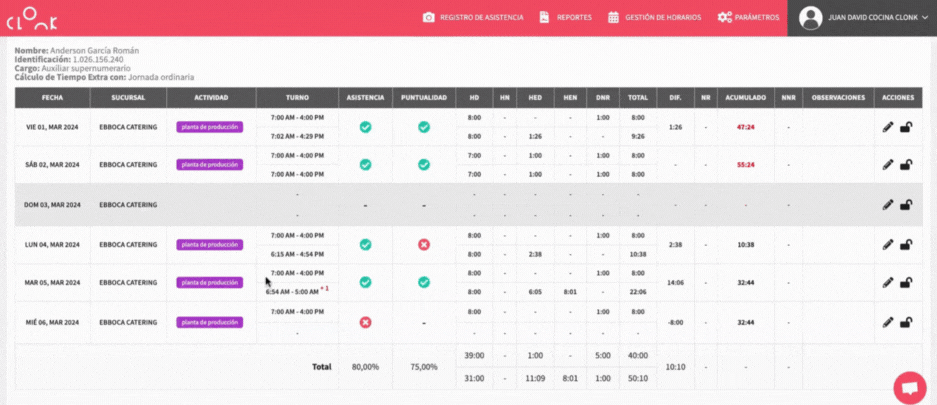Unlock the LUN 04, MAR 2024 row
This screenshot has height=405, width=937.
(x=906, y=244)
